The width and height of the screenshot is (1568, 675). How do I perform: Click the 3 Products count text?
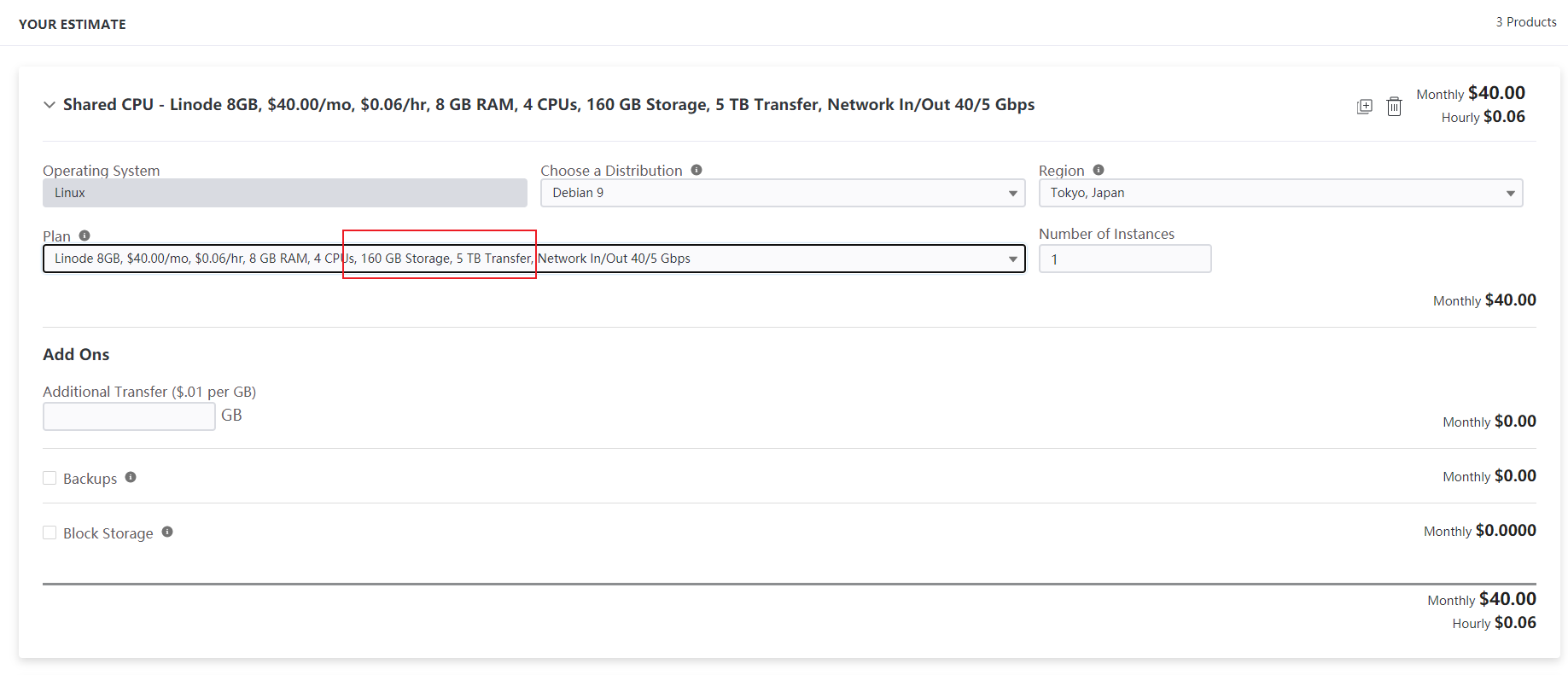pyautogui.click(x=1525, y=22)
